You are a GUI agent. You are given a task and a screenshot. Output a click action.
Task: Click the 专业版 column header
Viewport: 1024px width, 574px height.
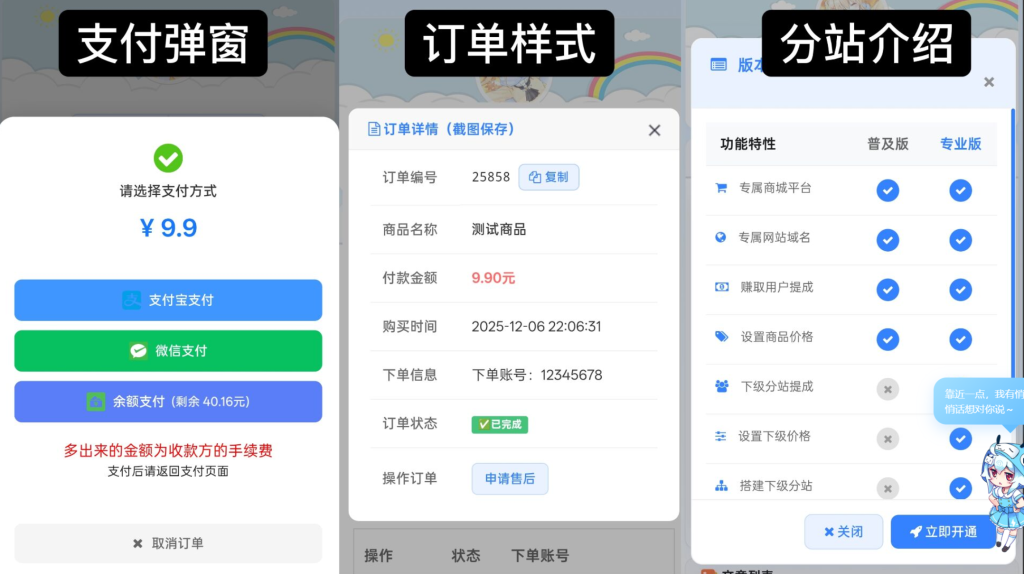coord(960,144)
